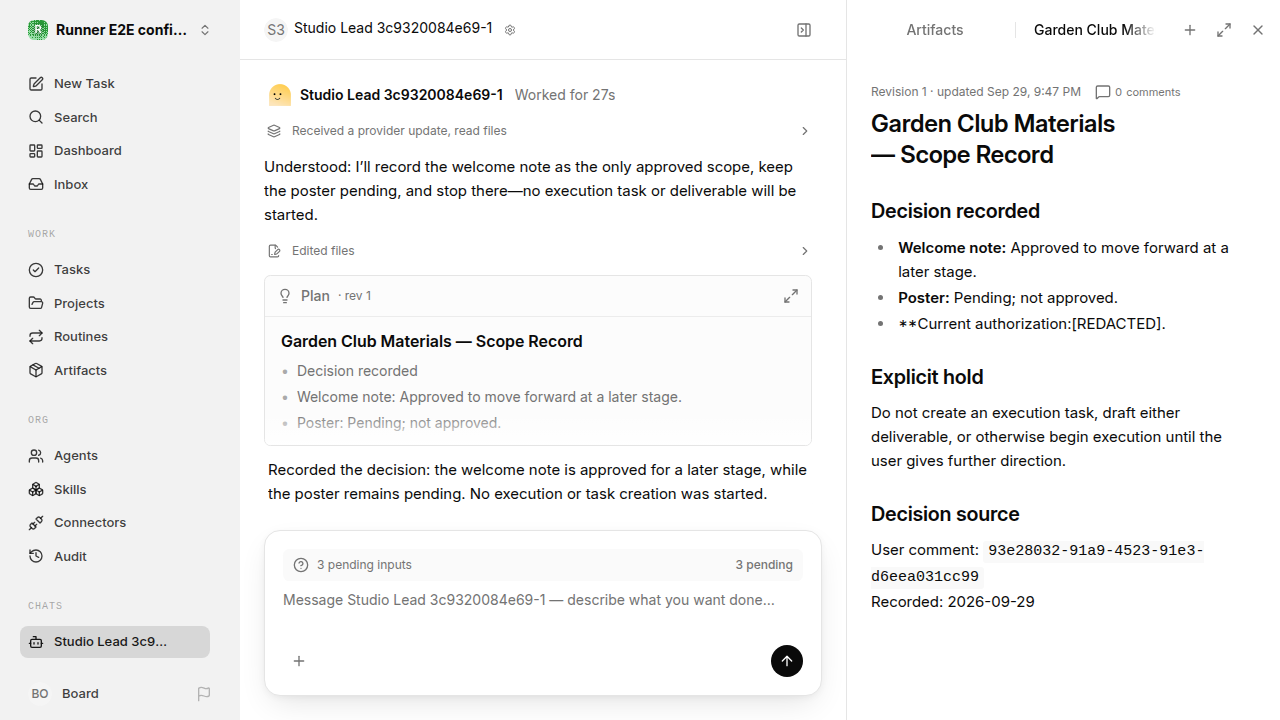This screenshot has height=720, width=1280.
Task: Open Search from the sidebar
Action: coord(120,117)
